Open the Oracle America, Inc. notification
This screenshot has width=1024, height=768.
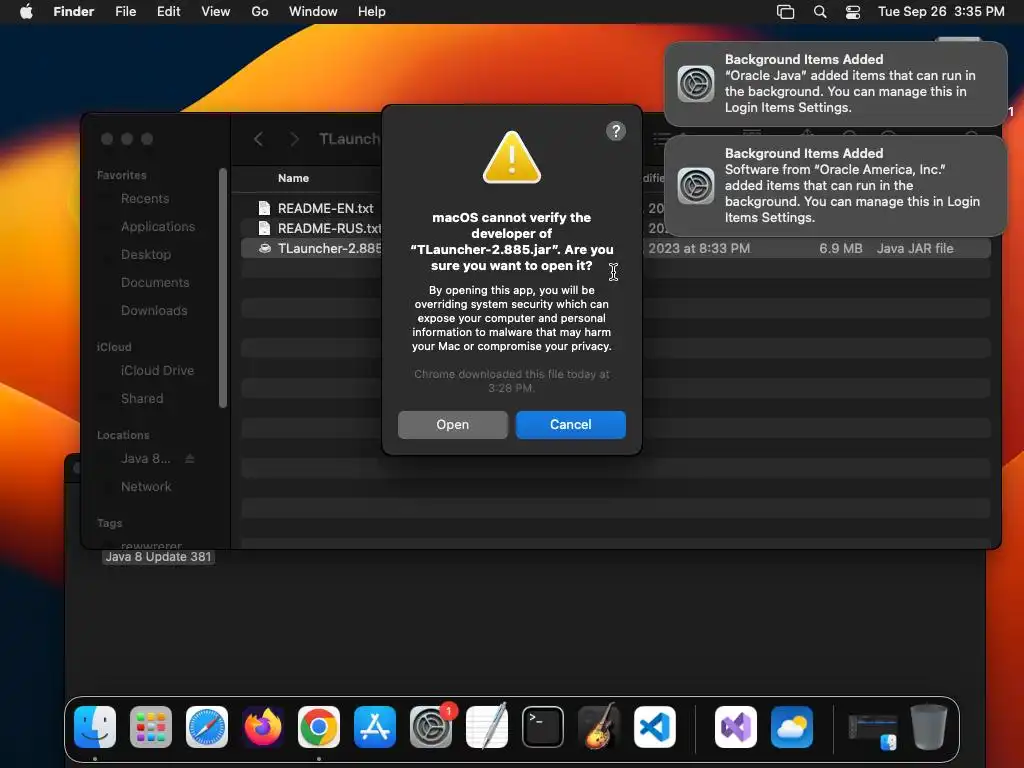pos(835,185)
